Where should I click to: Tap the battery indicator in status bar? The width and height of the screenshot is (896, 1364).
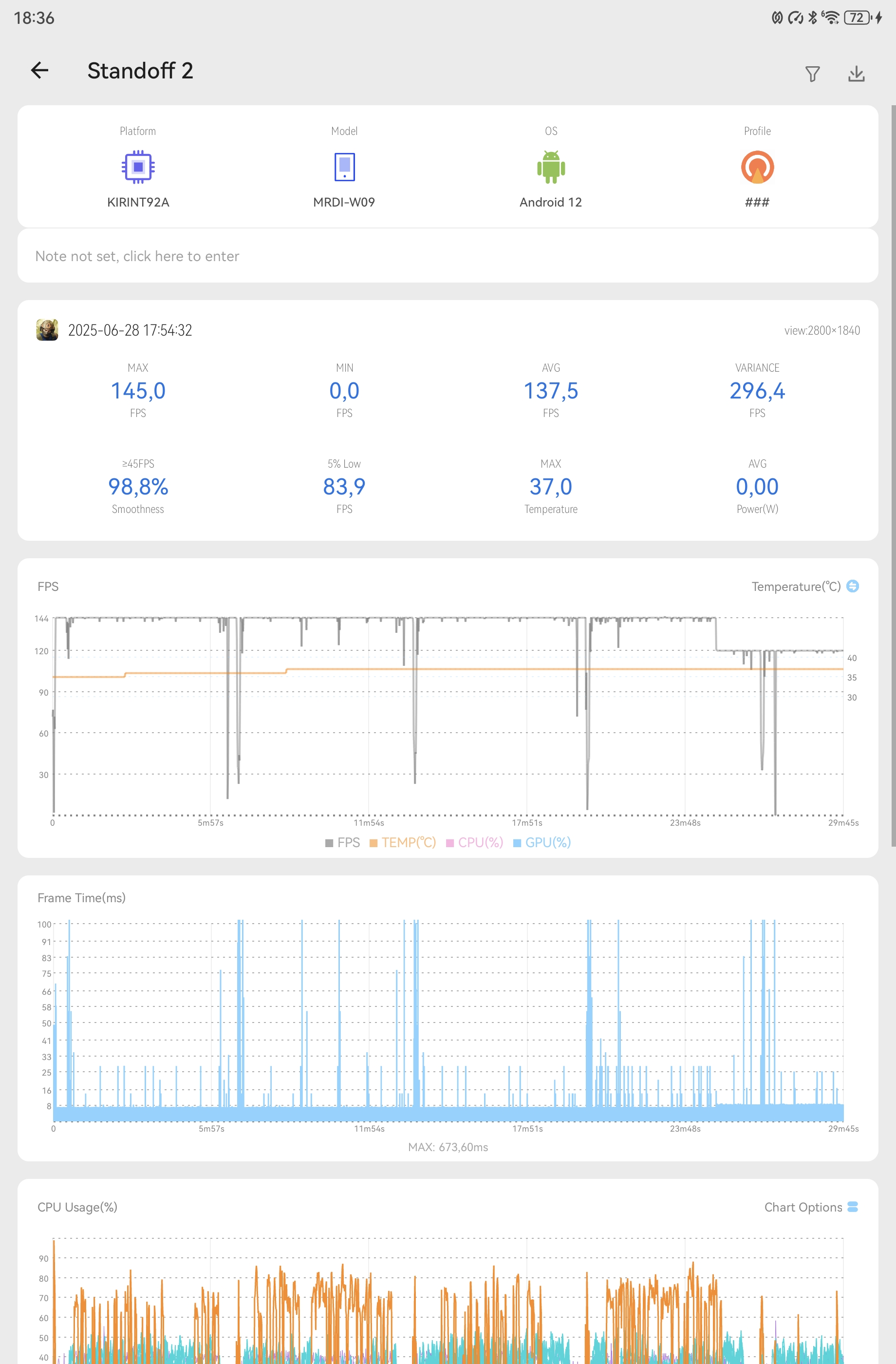click(x=857, y=18)
